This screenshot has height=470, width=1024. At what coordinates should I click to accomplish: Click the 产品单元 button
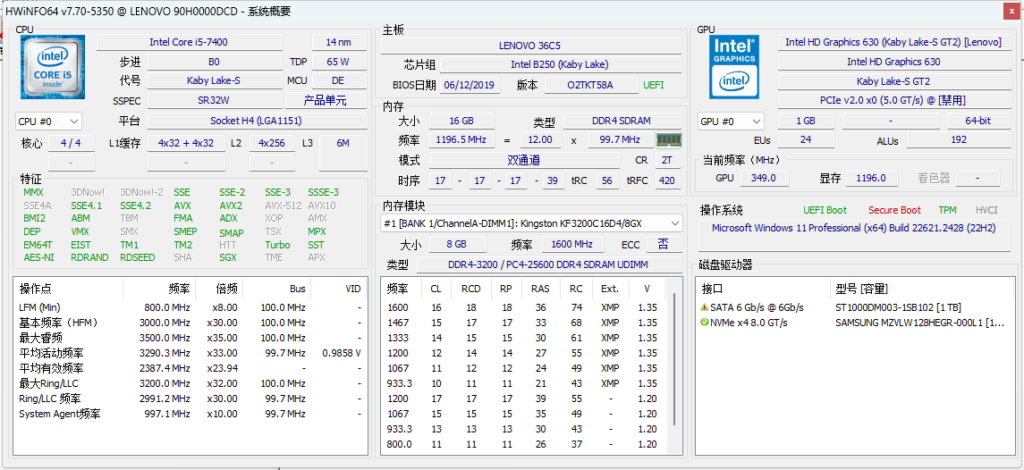click(x=325, y=101)
